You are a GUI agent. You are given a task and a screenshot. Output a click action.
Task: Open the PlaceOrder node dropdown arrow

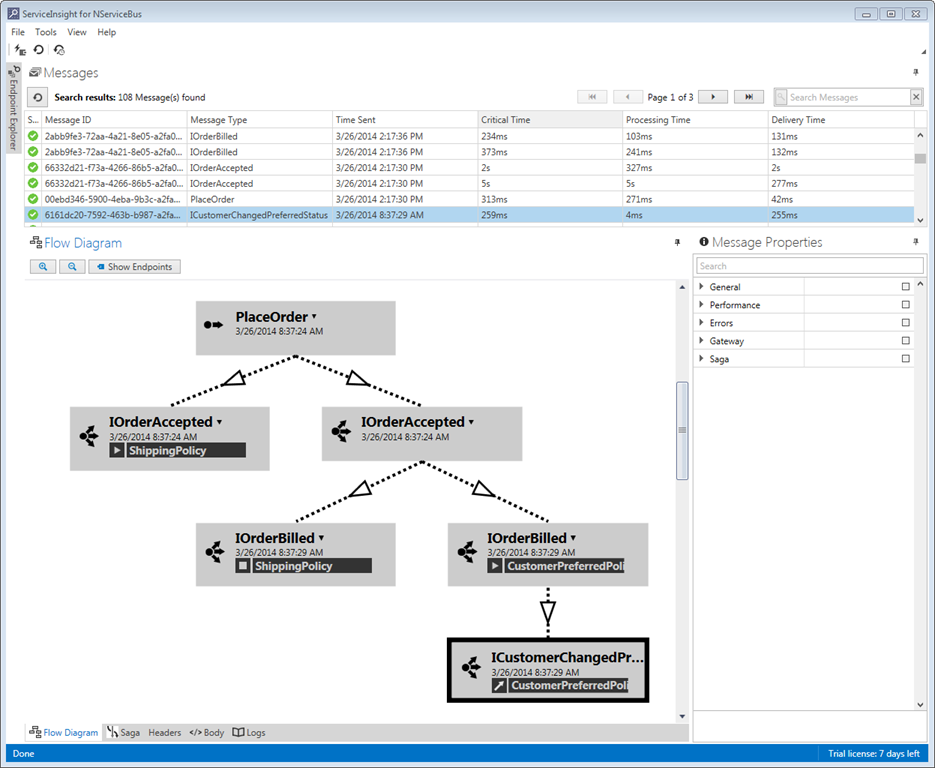[314, 317]
